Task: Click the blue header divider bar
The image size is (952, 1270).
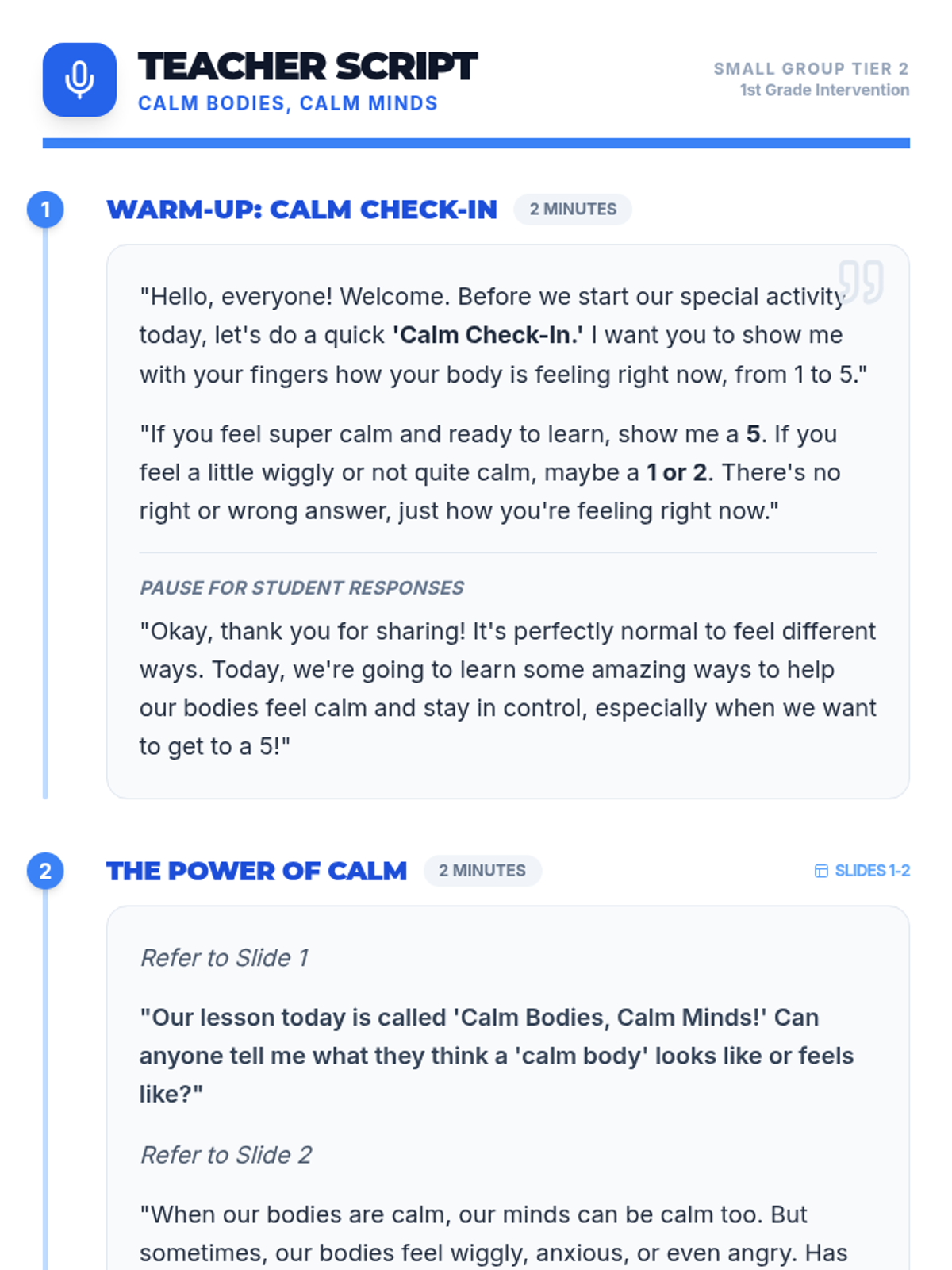Action: (476, 144)
